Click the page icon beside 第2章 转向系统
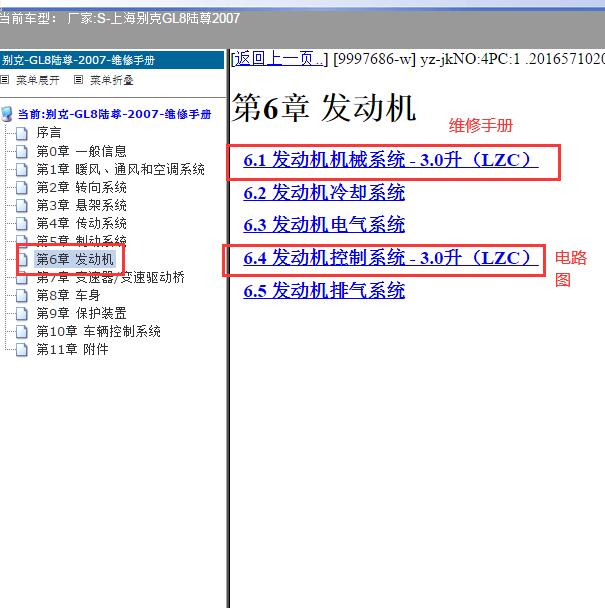The width and height of the screenshot is (605, 608). pos(22,187)
